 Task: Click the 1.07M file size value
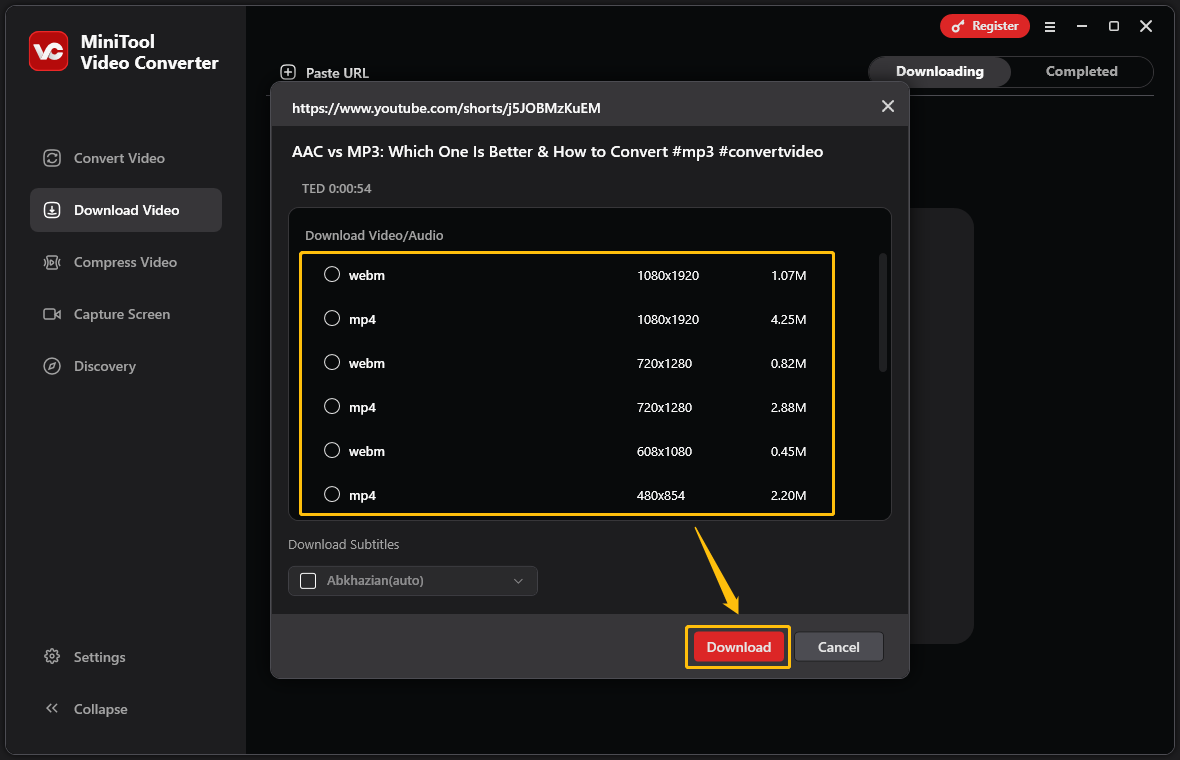click(x=788, y=275)
